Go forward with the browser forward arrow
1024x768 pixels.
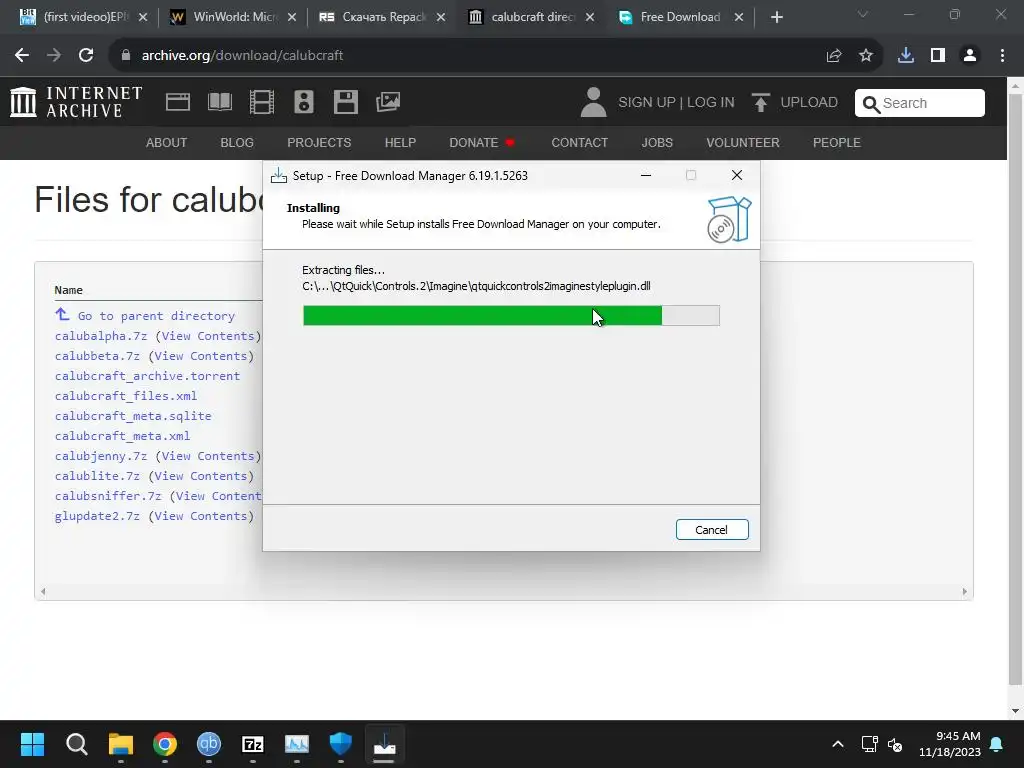(x=54, y=56)
